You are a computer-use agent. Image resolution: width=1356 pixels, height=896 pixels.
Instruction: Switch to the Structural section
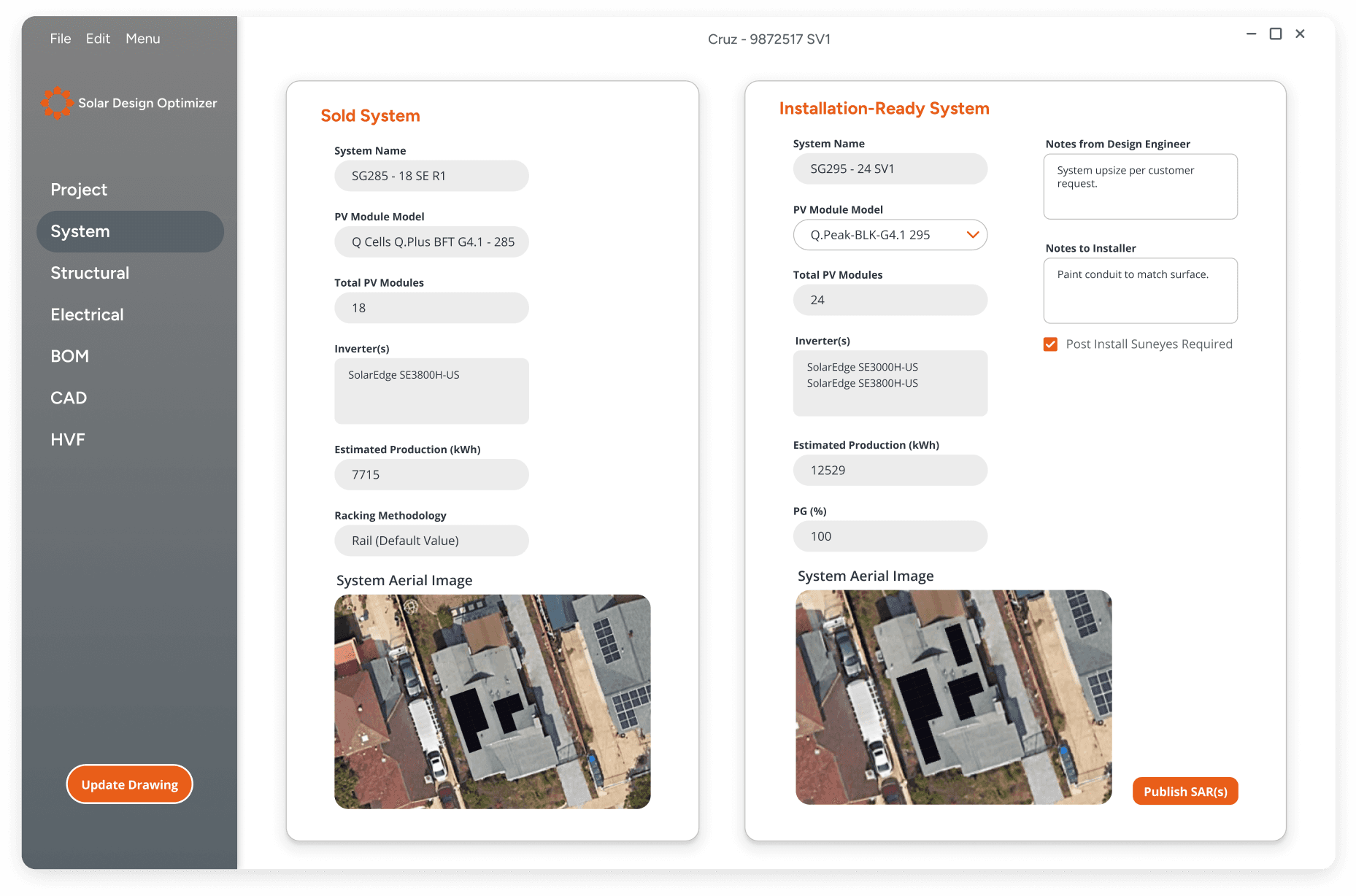pos(90,273)
